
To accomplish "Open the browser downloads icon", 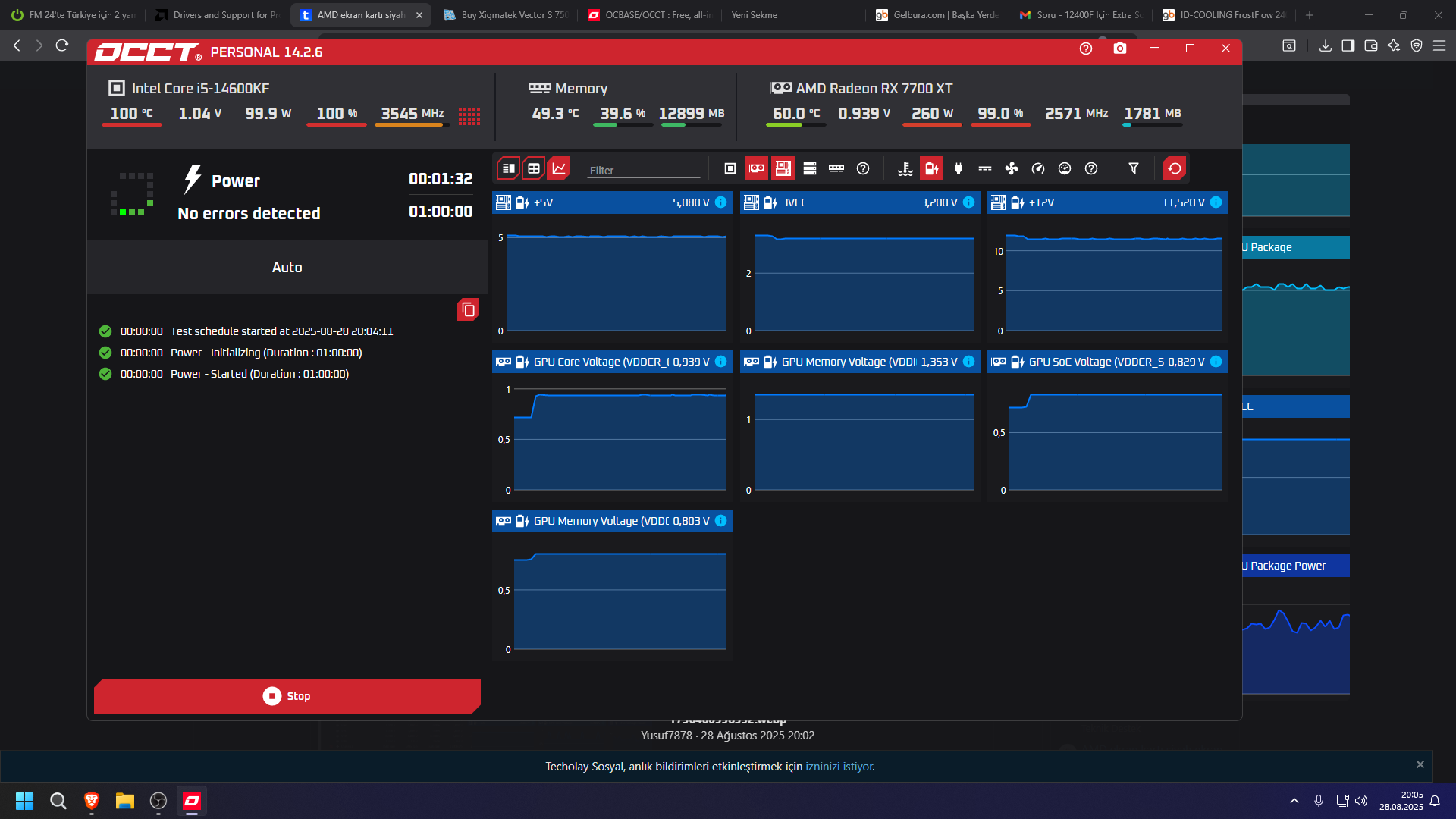I will click(x=1326, y=45).
